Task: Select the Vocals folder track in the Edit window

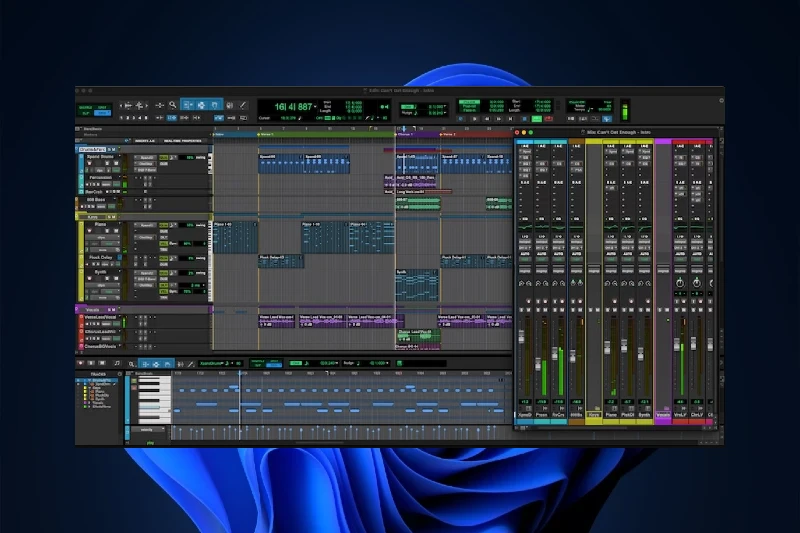Action: pyautogui.click(x=92, y=309)
